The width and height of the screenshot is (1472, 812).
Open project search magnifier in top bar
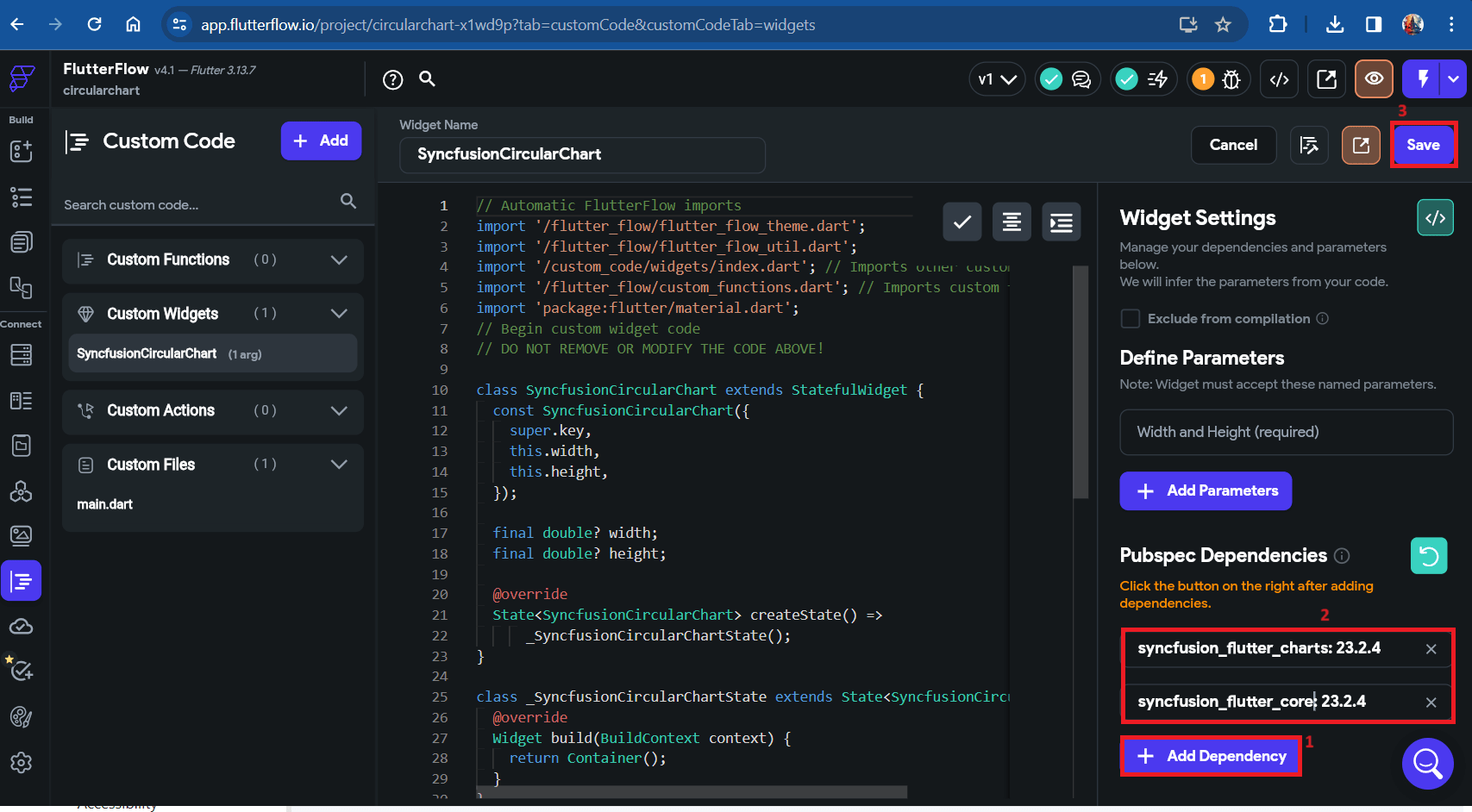click(x=427, y=79)
